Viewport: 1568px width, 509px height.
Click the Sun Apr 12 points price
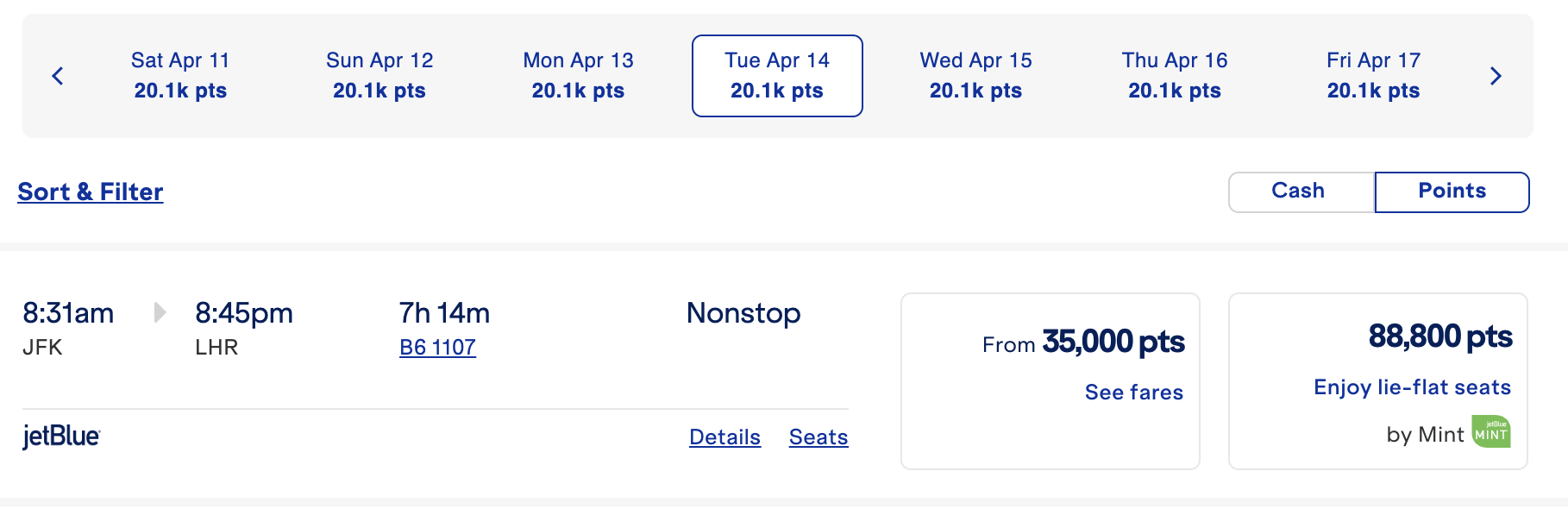click(x=379, y=90)
